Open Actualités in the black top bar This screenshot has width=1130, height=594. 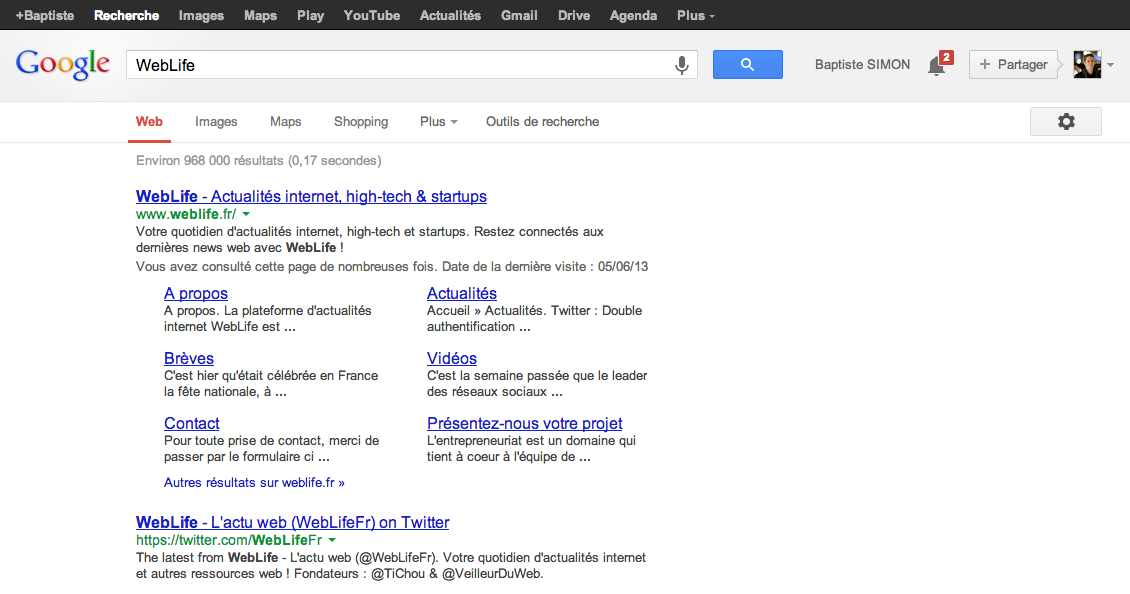coord(450,15)
